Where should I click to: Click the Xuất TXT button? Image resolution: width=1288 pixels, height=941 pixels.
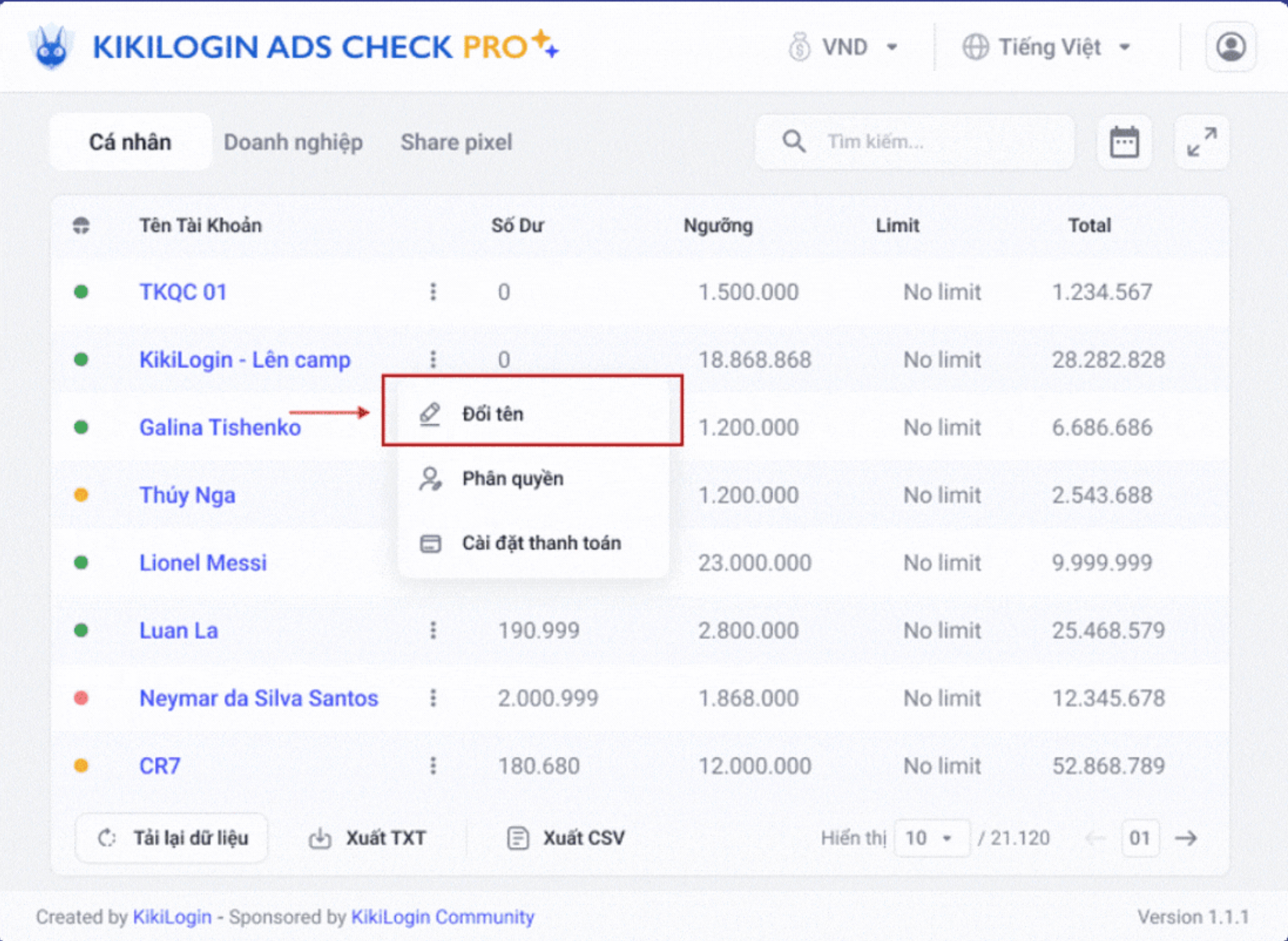[x=367, y=839]
